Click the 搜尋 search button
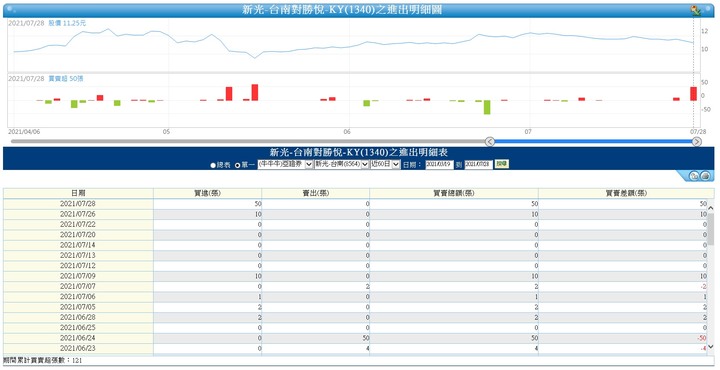 (501, 164)
